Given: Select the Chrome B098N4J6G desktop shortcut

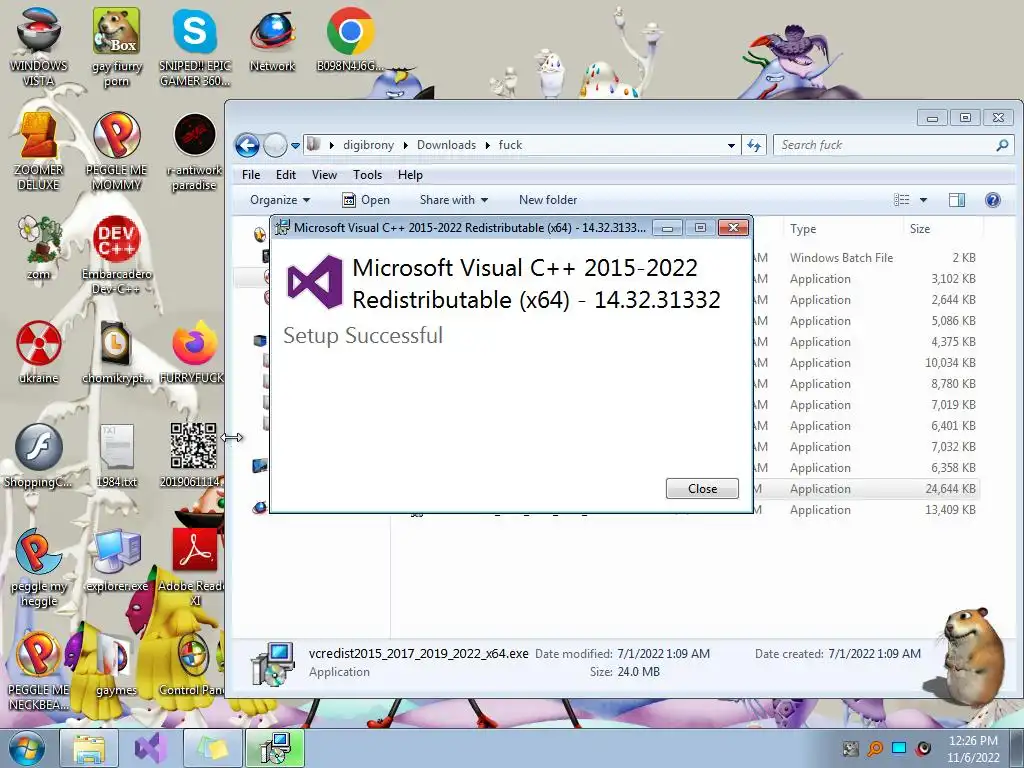Looking at the screenshot, I should (x=350, y=40).
